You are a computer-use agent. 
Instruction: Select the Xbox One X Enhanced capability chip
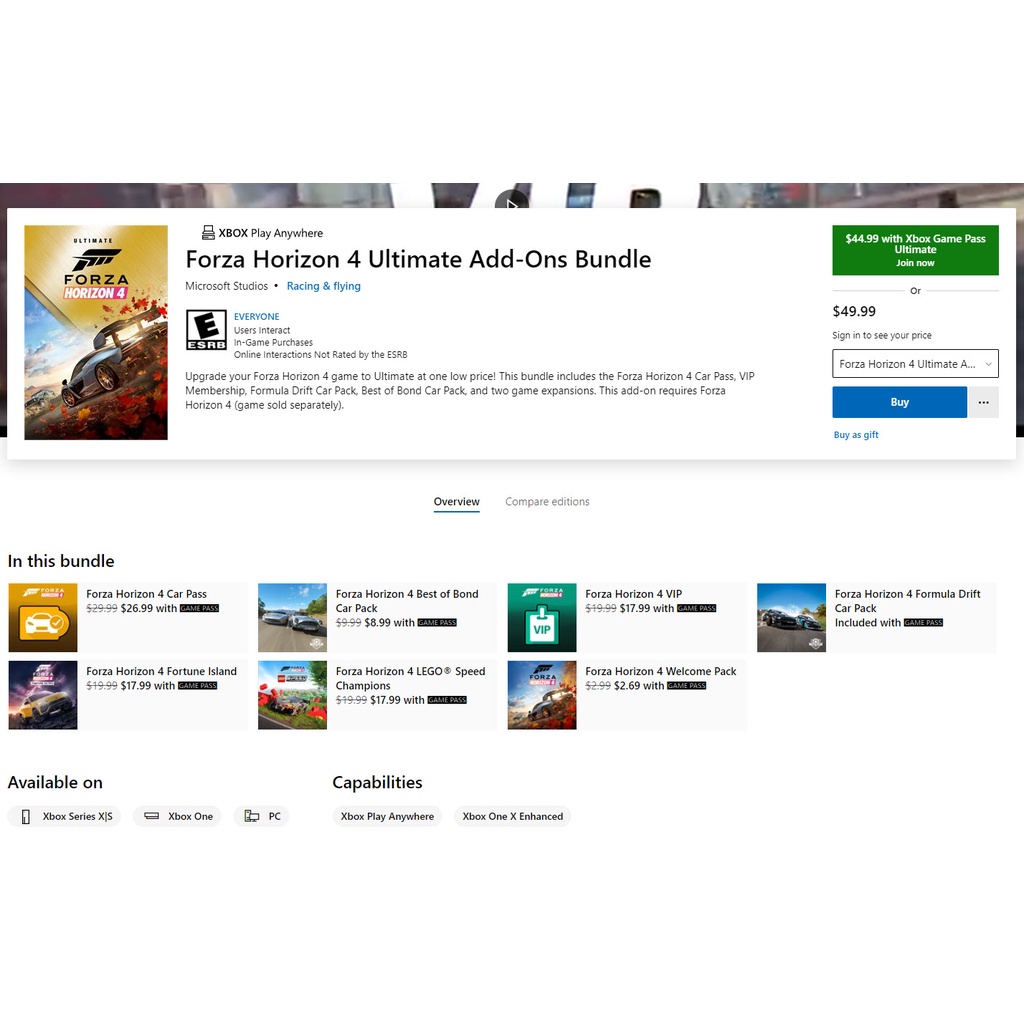coord(513,816)
